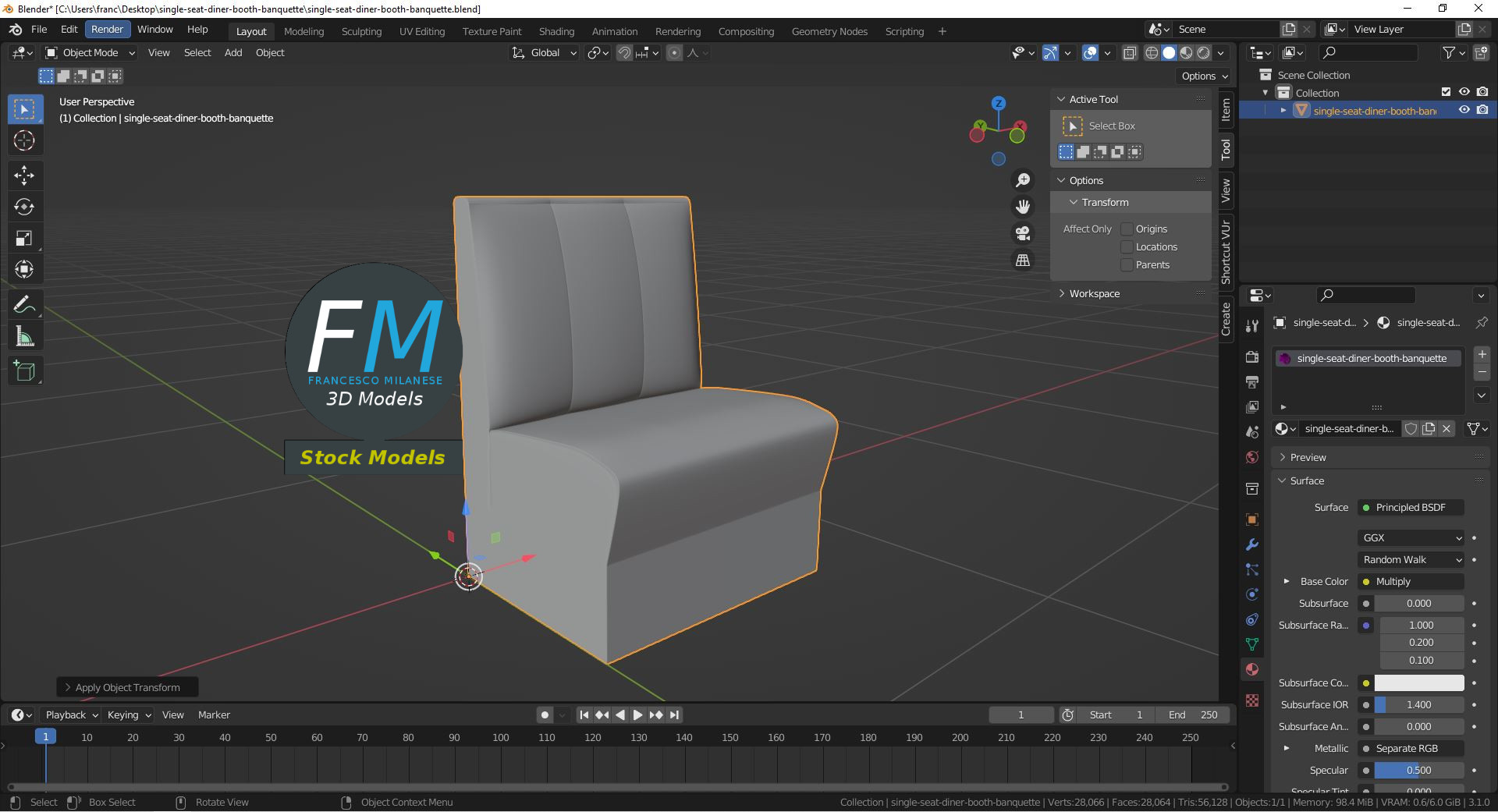Toggle camera view in the viewport
Screen dimensions: 1498x812
click(1022, 233)
